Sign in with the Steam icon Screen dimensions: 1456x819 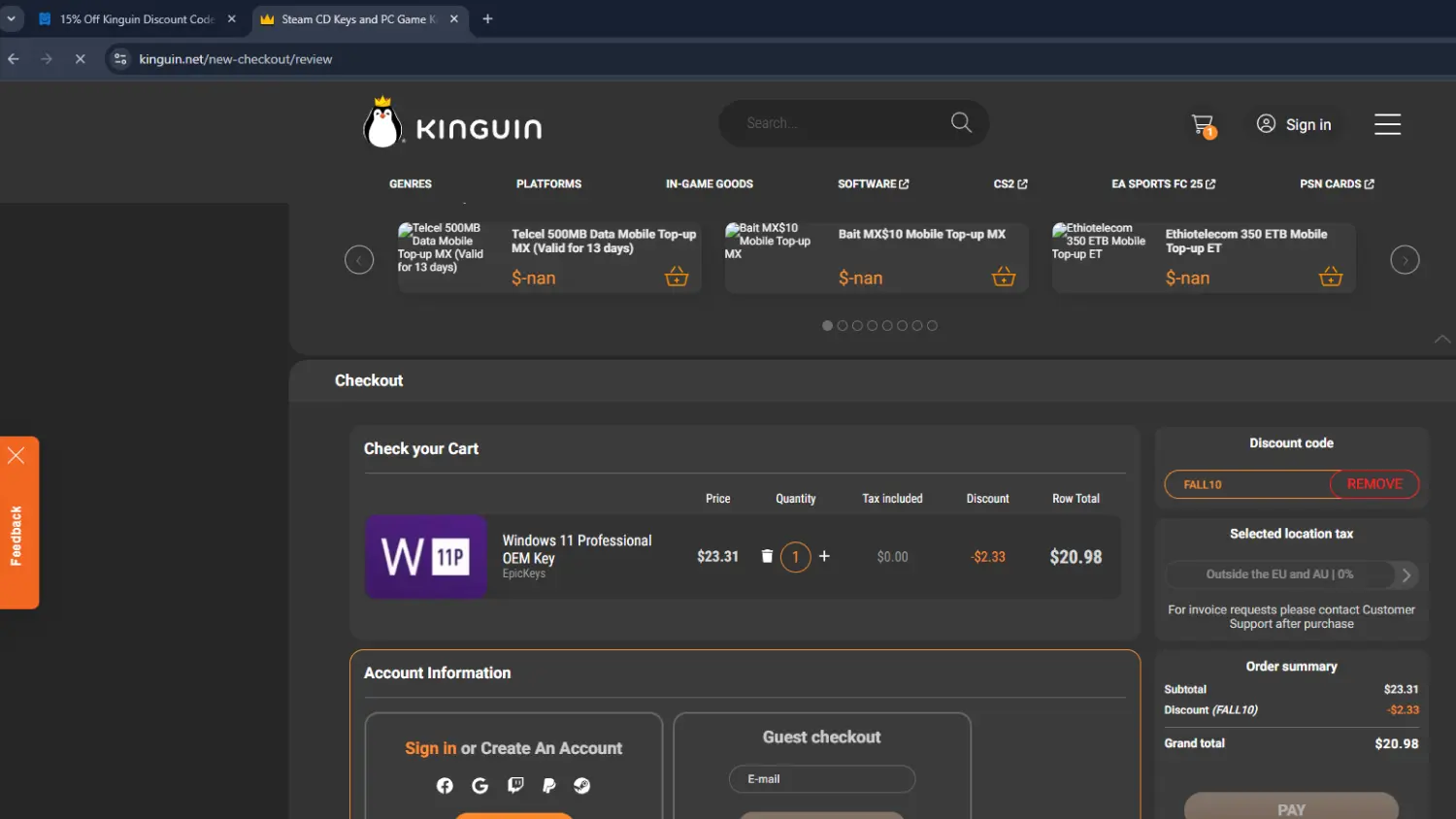(582, 786)
